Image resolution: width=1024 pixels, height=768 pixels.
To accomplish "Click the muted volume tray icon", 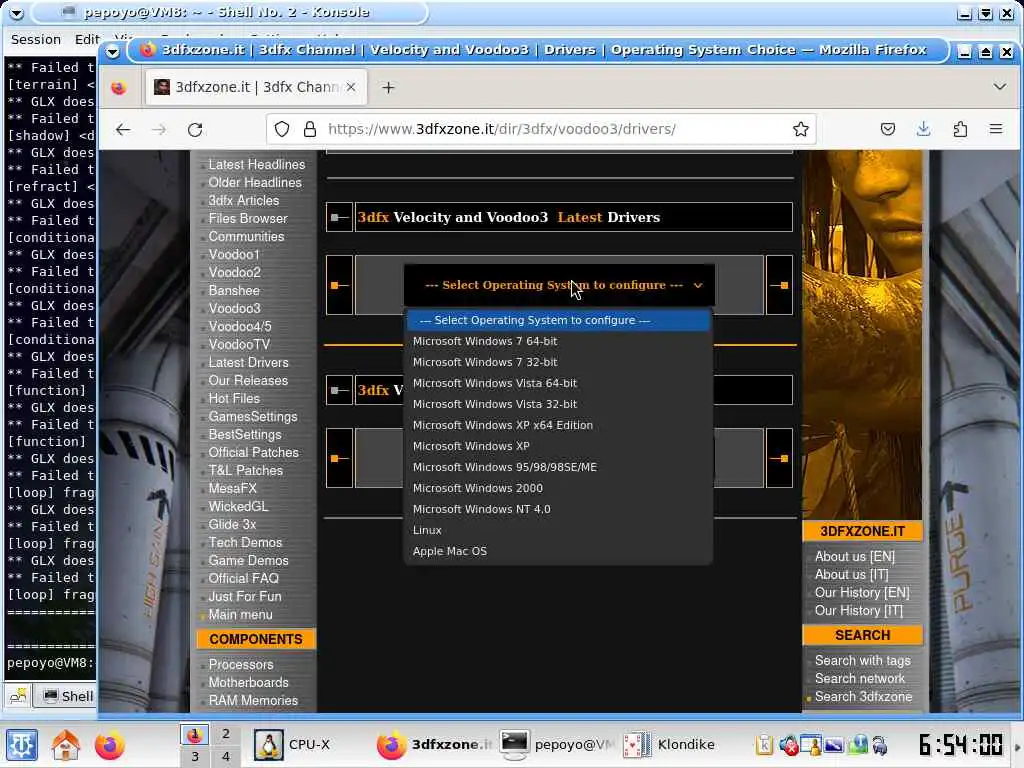I will click(x=788, y=744).
